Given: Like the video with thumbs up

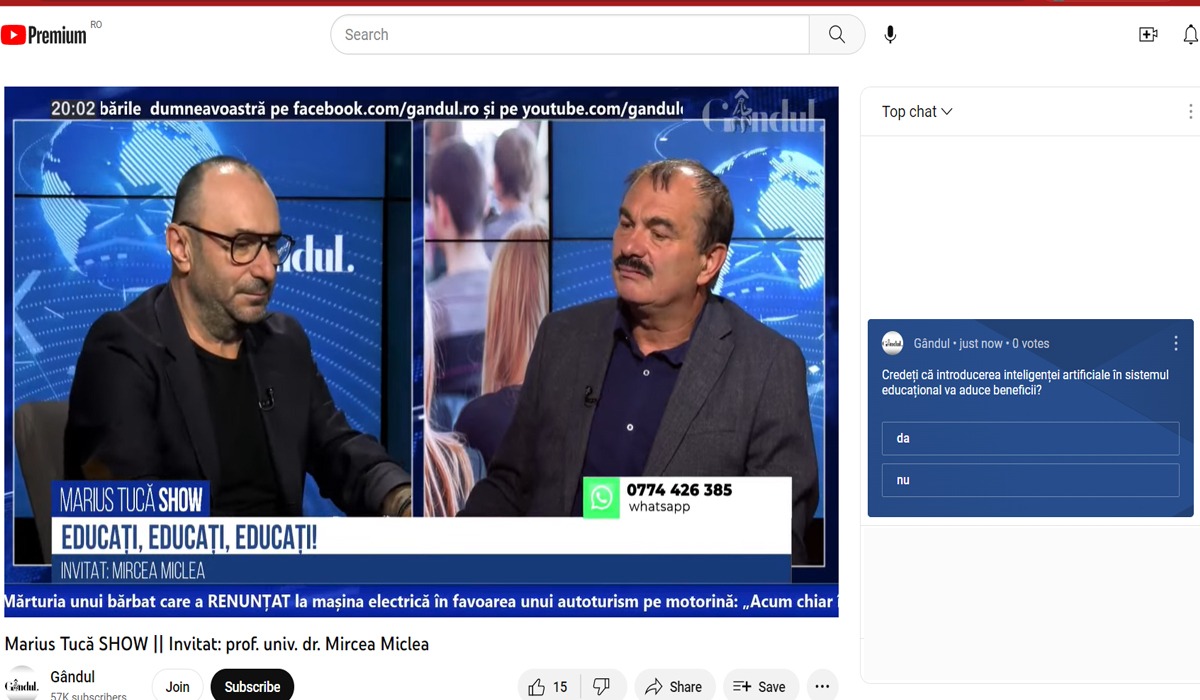Looking at the screenshot, I should (x=548, y=686).
